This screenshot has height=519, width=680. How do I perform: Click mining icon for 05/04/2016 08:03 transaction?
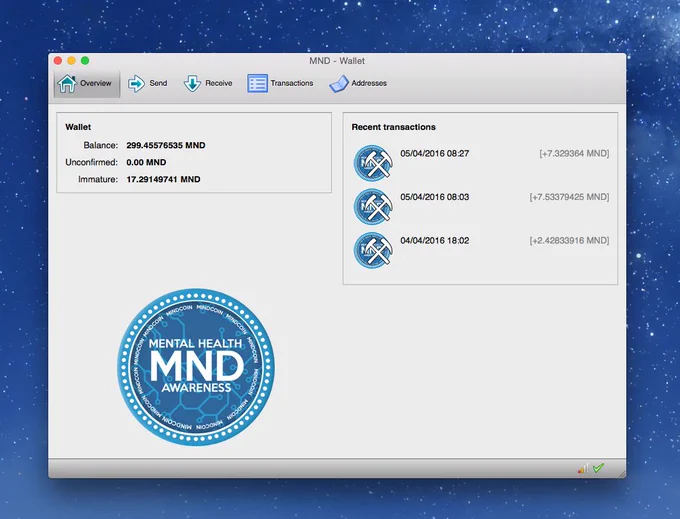click(x=373, y=206)
